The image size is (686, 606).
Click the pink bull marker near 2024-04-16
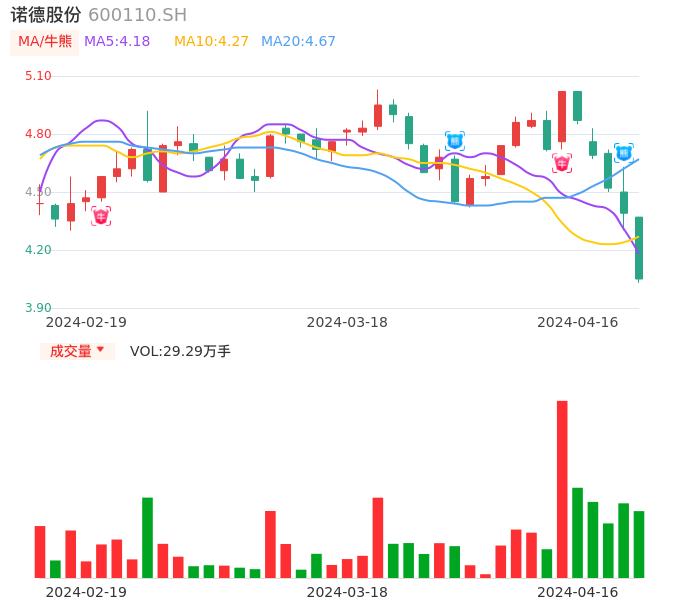(562, 163)
